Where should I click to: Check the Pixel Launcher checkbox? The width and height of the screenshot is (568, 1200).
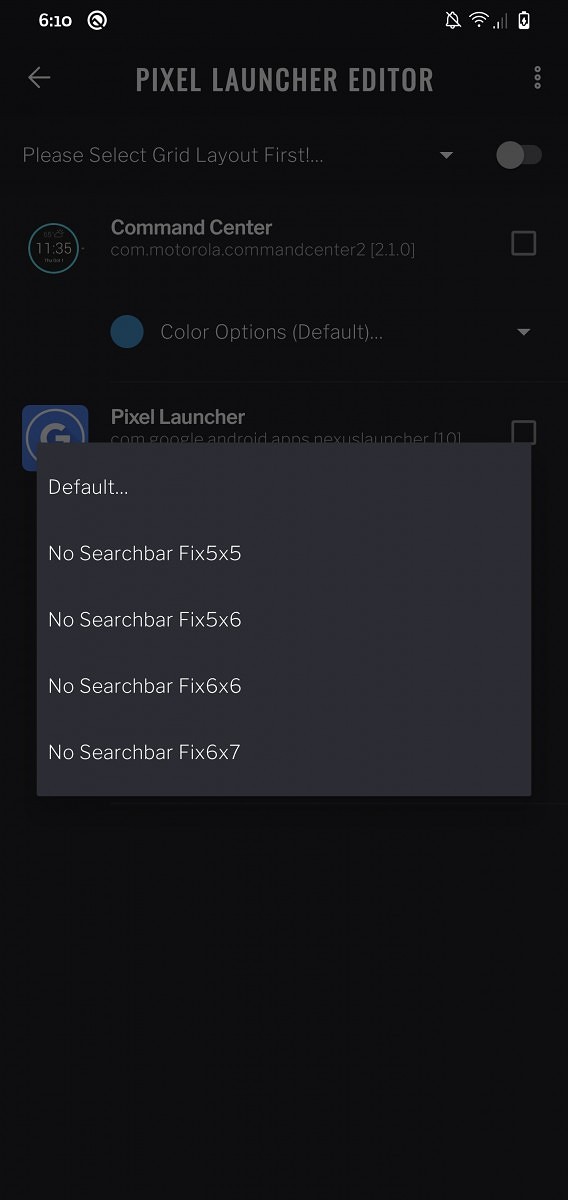(523, 432)
